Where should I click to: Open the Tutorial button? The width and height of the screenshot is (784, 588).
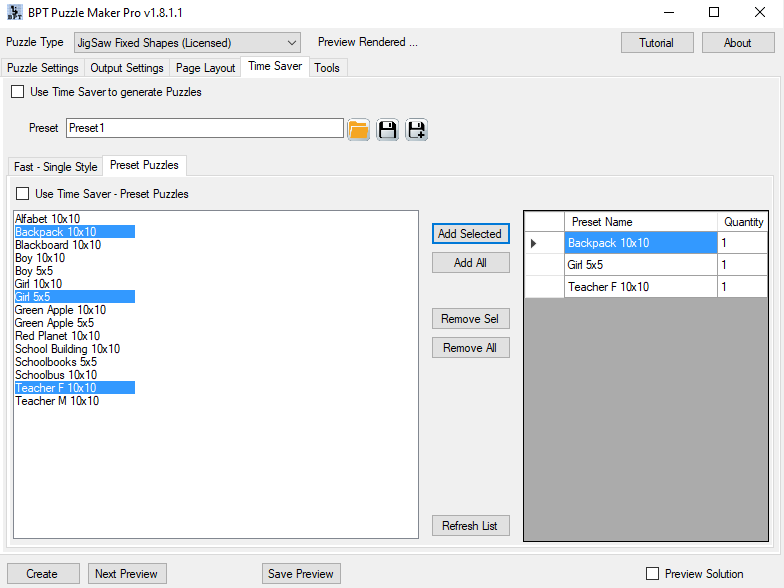pyautogui.click(x=656, y=43)
